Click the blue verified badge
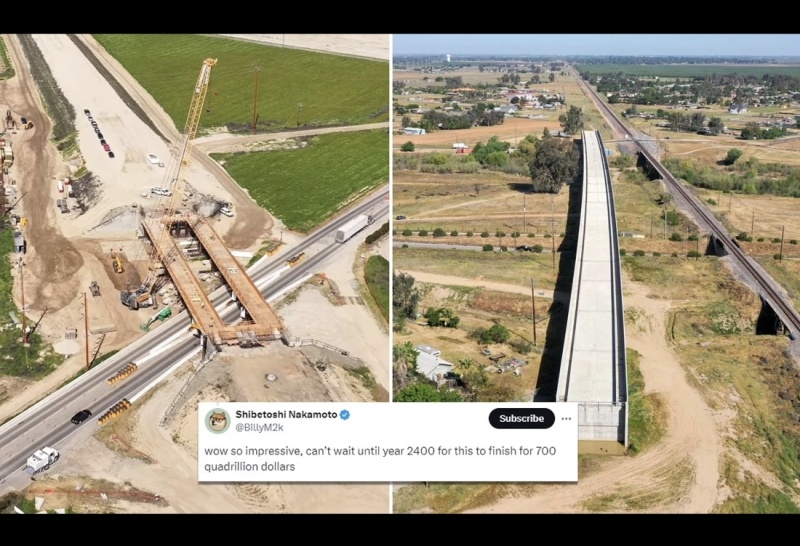800x546 pixels. (345, 415)
